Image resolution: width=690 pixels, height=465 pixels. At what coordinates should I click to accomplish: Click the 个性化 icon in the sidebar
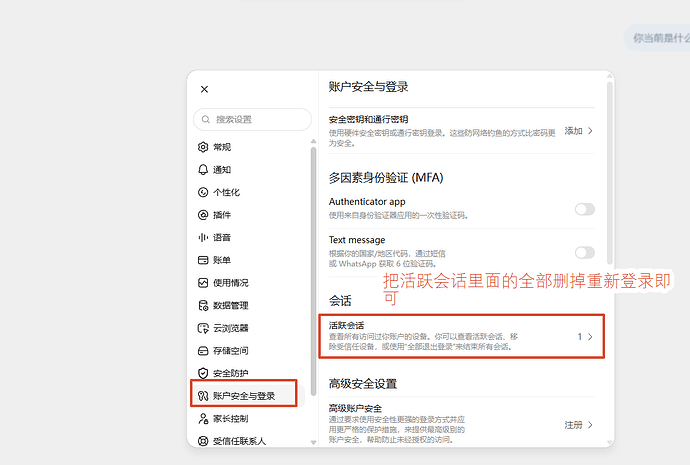203,192
